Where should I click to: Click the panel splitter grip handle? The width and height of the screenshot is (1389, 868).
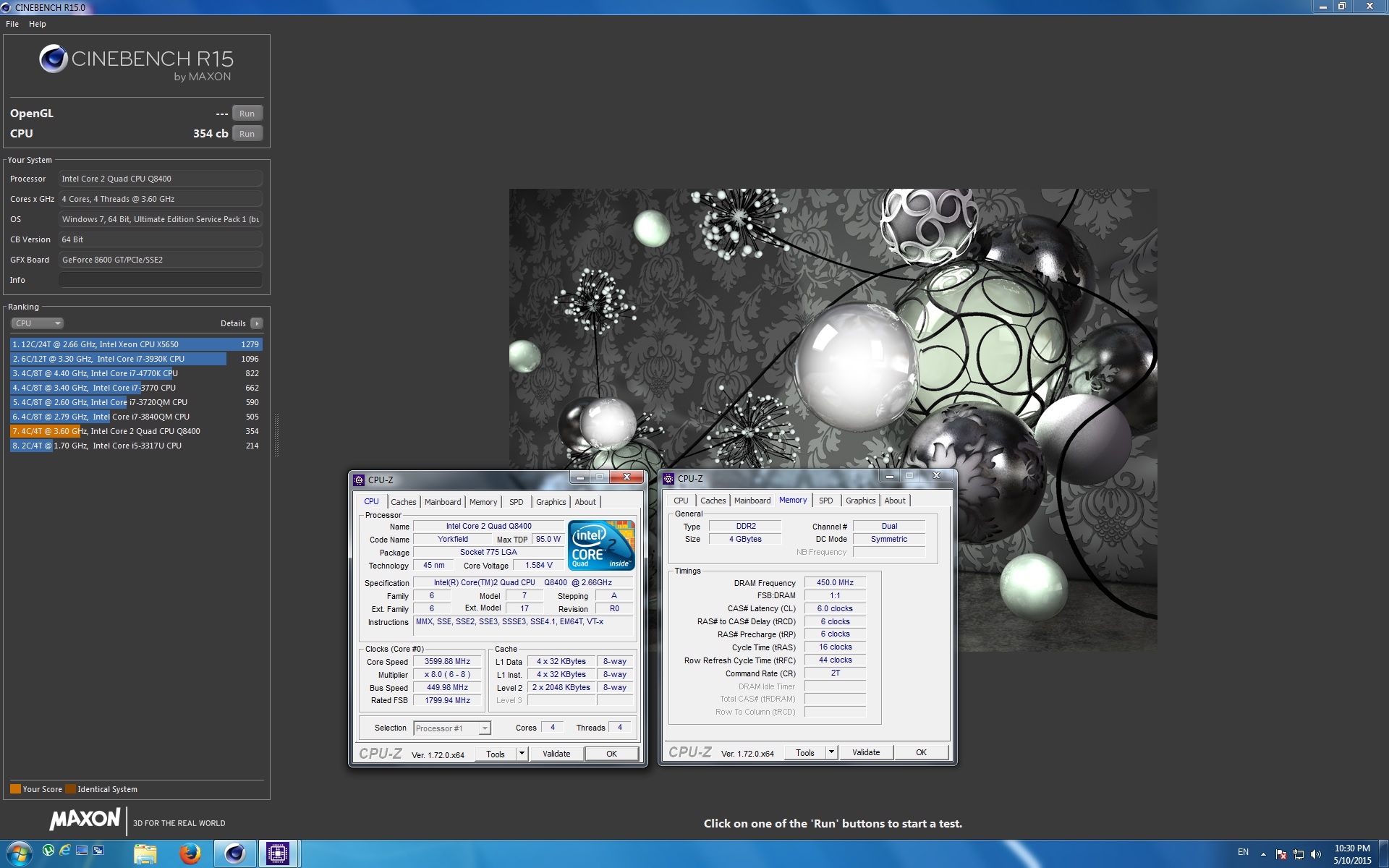(x=276, y=434)
